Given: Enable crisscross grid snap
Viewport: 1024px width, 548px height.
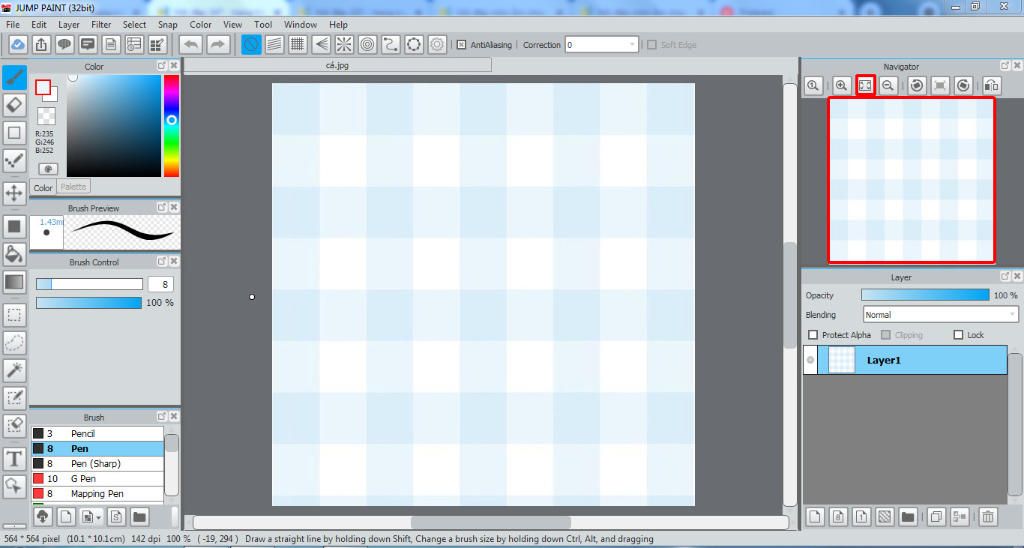Looking at the screenshot, I should click(x=298, y=44).
